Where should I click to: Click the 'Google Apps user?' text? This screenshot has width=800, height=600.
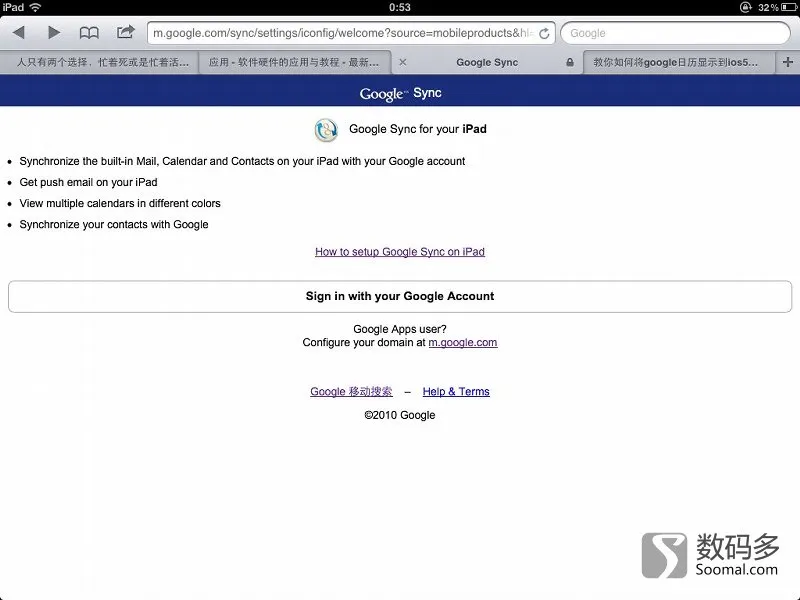tap(400, 329)
